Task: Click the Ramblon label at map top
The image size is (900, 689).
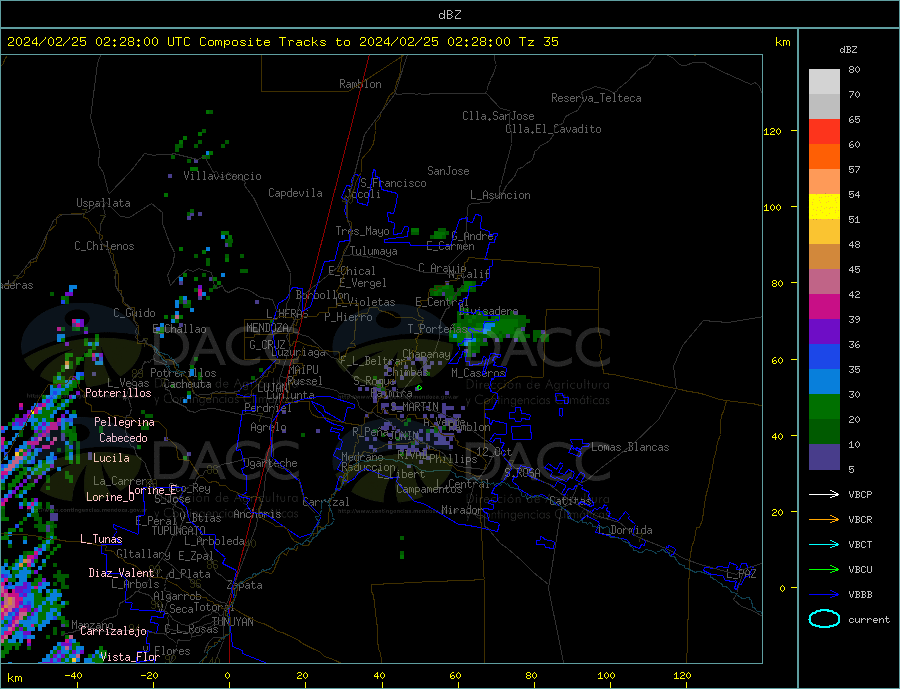Action: (360, 84)
